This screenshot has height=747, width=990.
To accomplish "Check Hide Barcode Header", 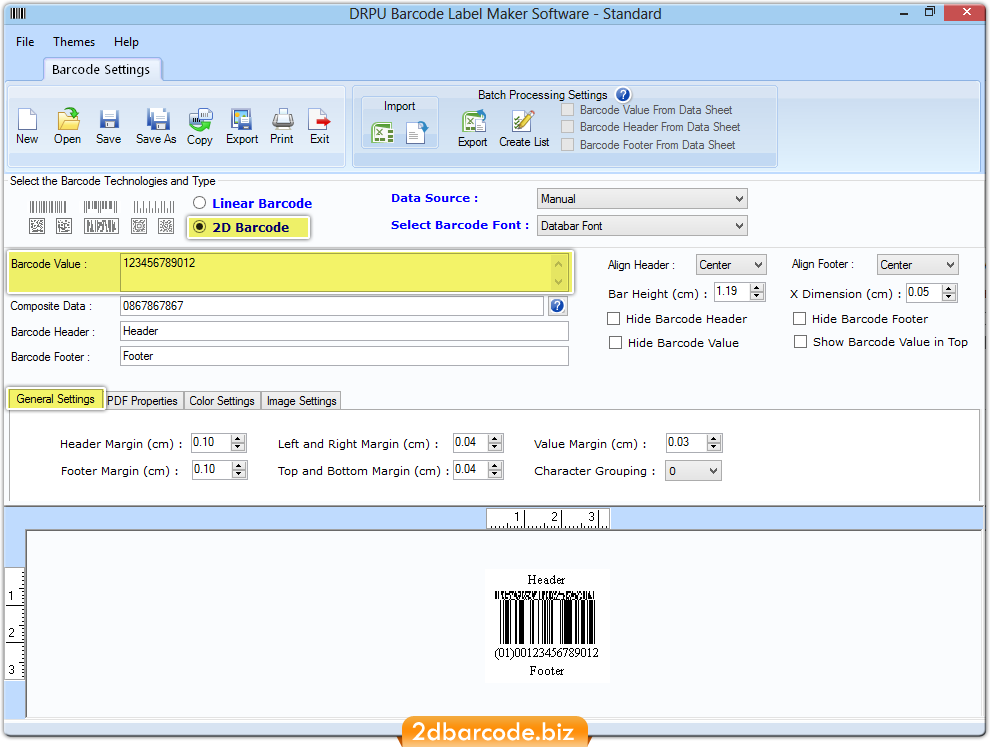I will (613, 319).
